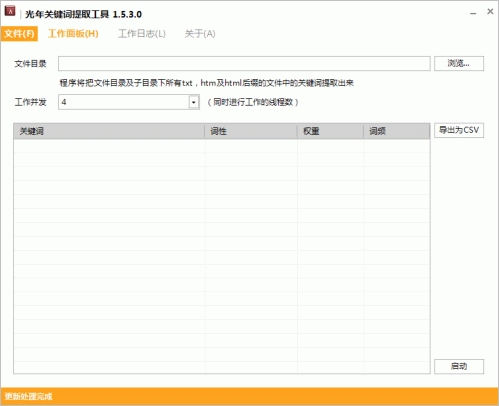Open the 文件(F) menu

click(19, 34)
